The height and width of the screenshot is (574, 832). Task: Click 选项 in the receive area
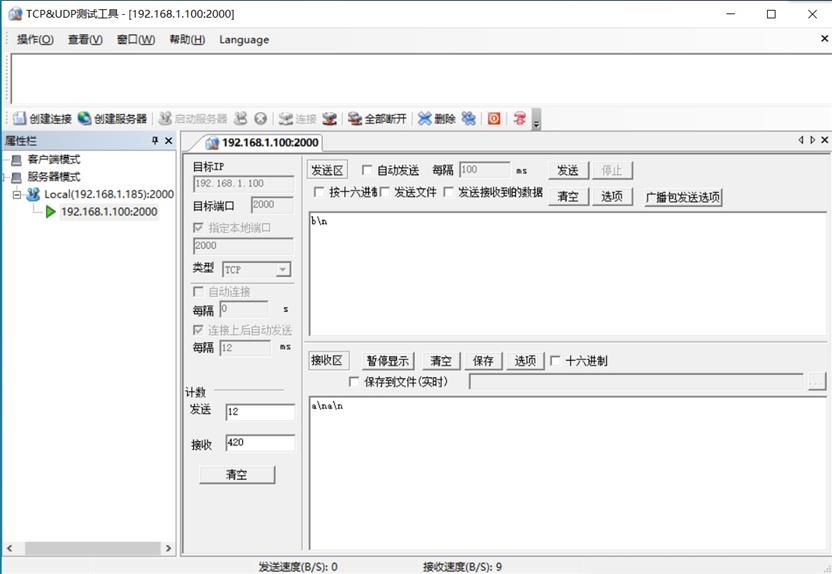[525, 361]
